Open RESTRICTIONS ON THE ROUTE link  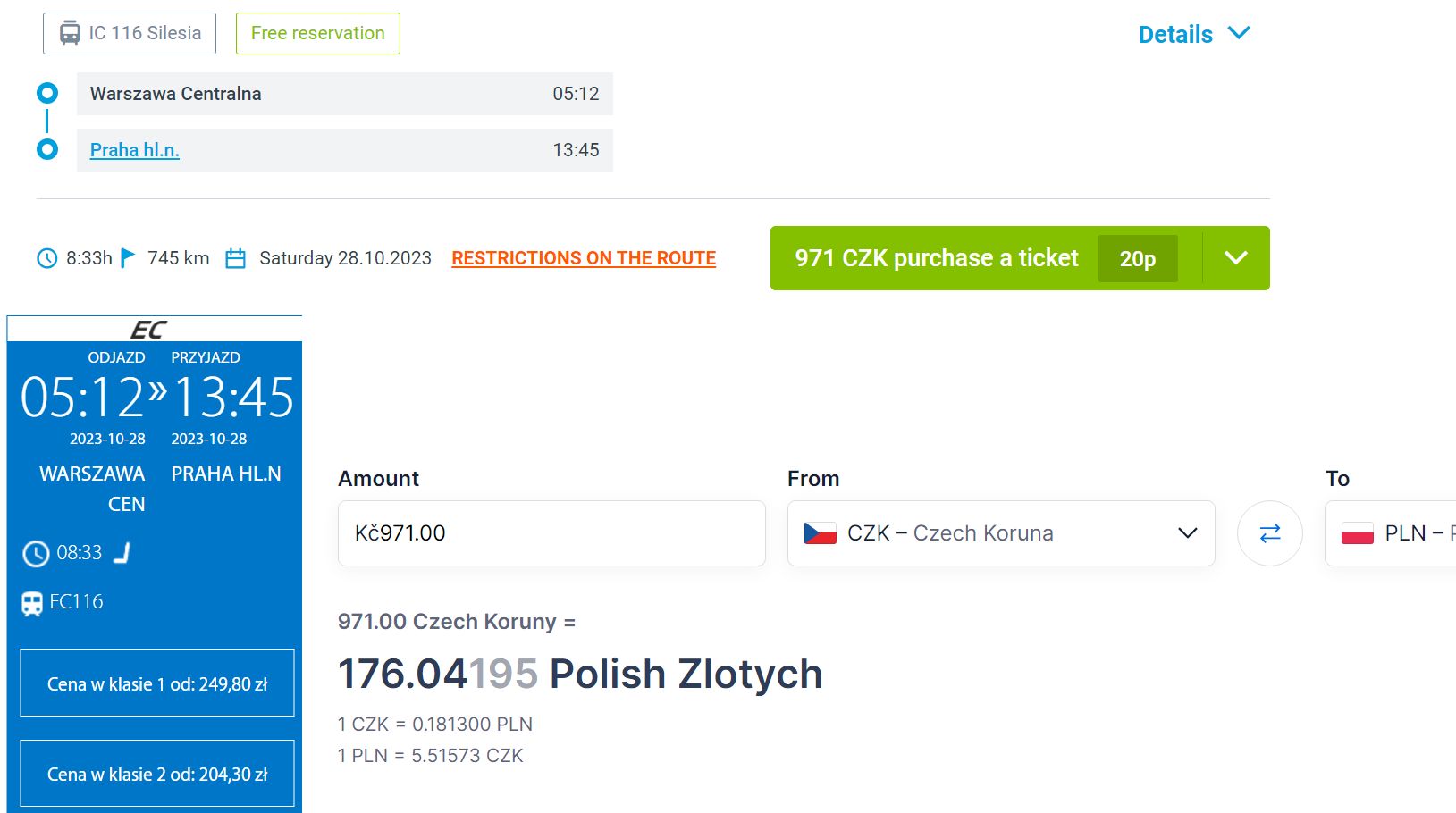coord(584,258)
